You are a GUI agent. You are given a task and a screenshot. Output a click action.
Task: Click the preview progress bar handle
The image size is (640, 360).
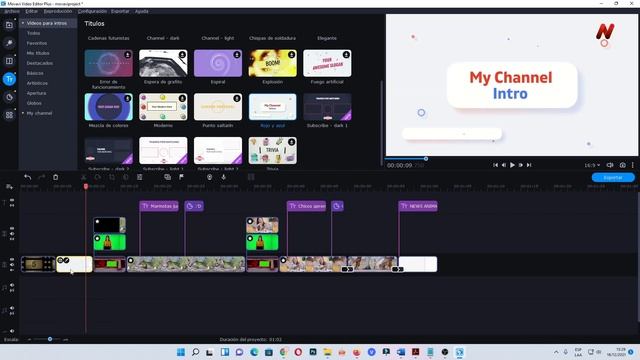point(426,159)
